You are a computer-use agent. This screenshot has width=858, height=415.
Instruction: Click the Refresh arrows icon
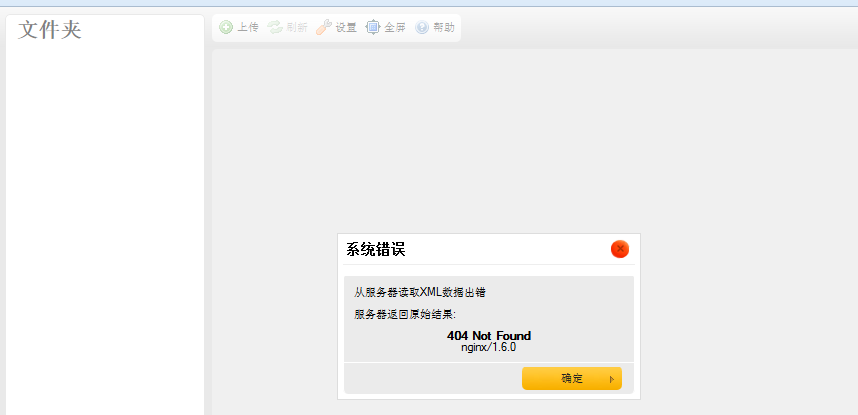(275, 27)
